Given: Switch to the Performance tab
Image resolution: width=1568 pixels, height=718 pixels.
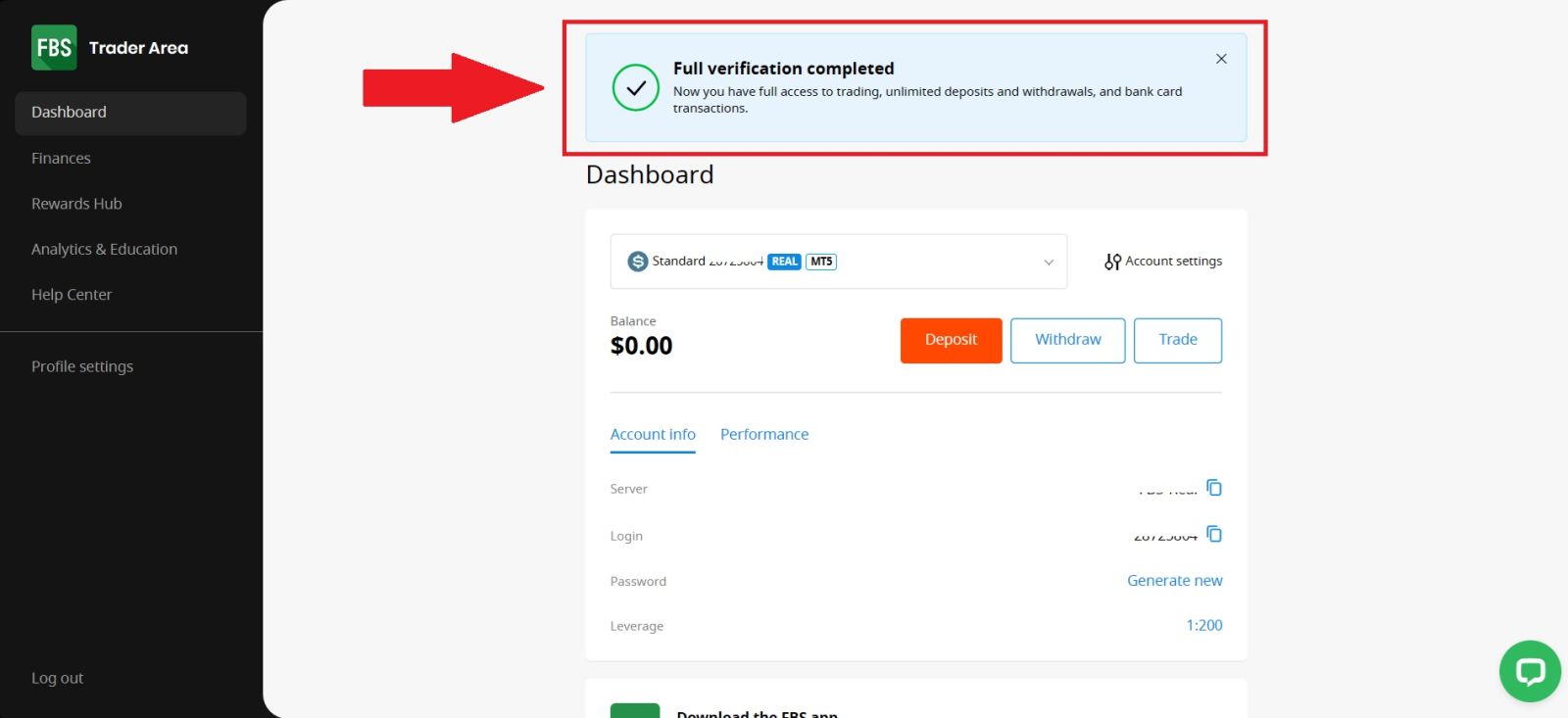Looking at the screenshot, I should coord(764,435).
